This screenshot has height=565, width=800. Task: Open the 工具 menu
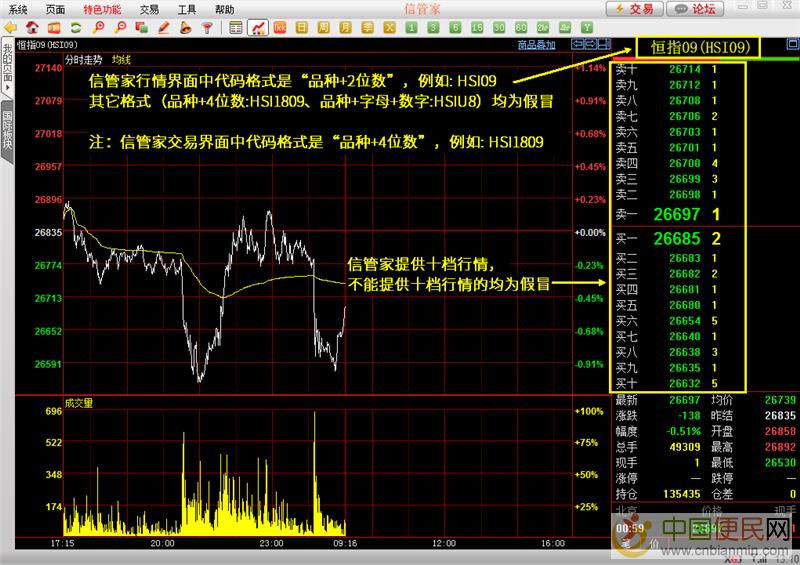click(186, 8)
